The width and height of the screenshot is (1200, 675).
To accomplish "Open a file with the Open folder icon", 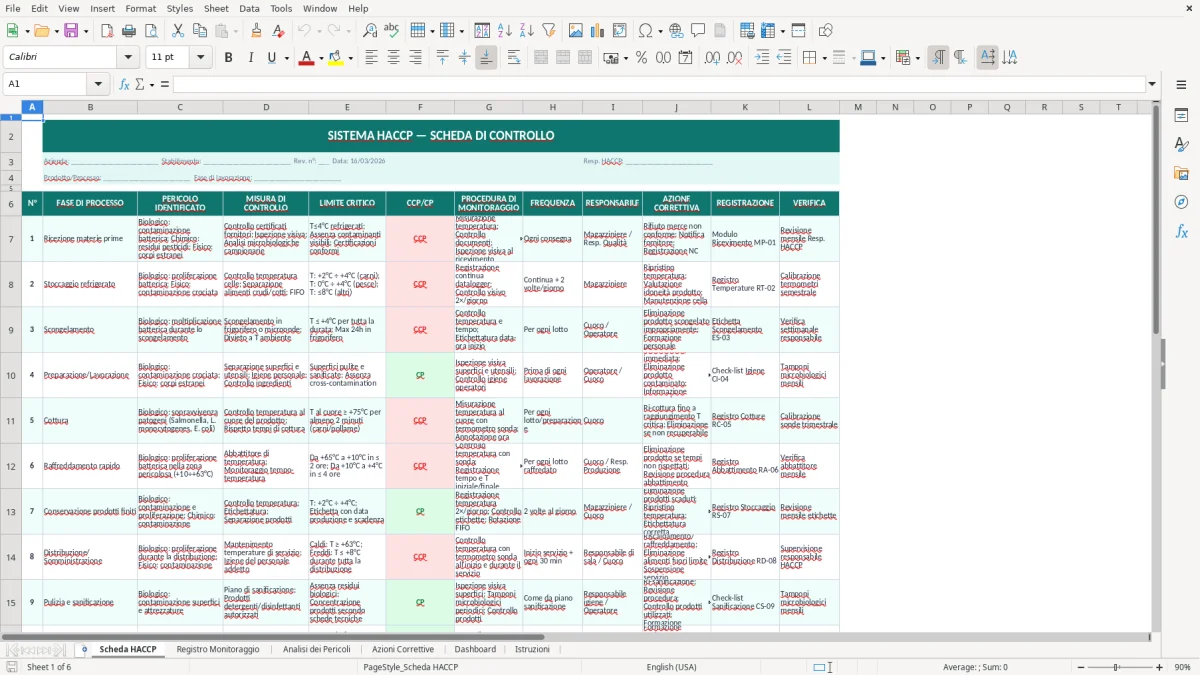I will [x=43, y=31].
